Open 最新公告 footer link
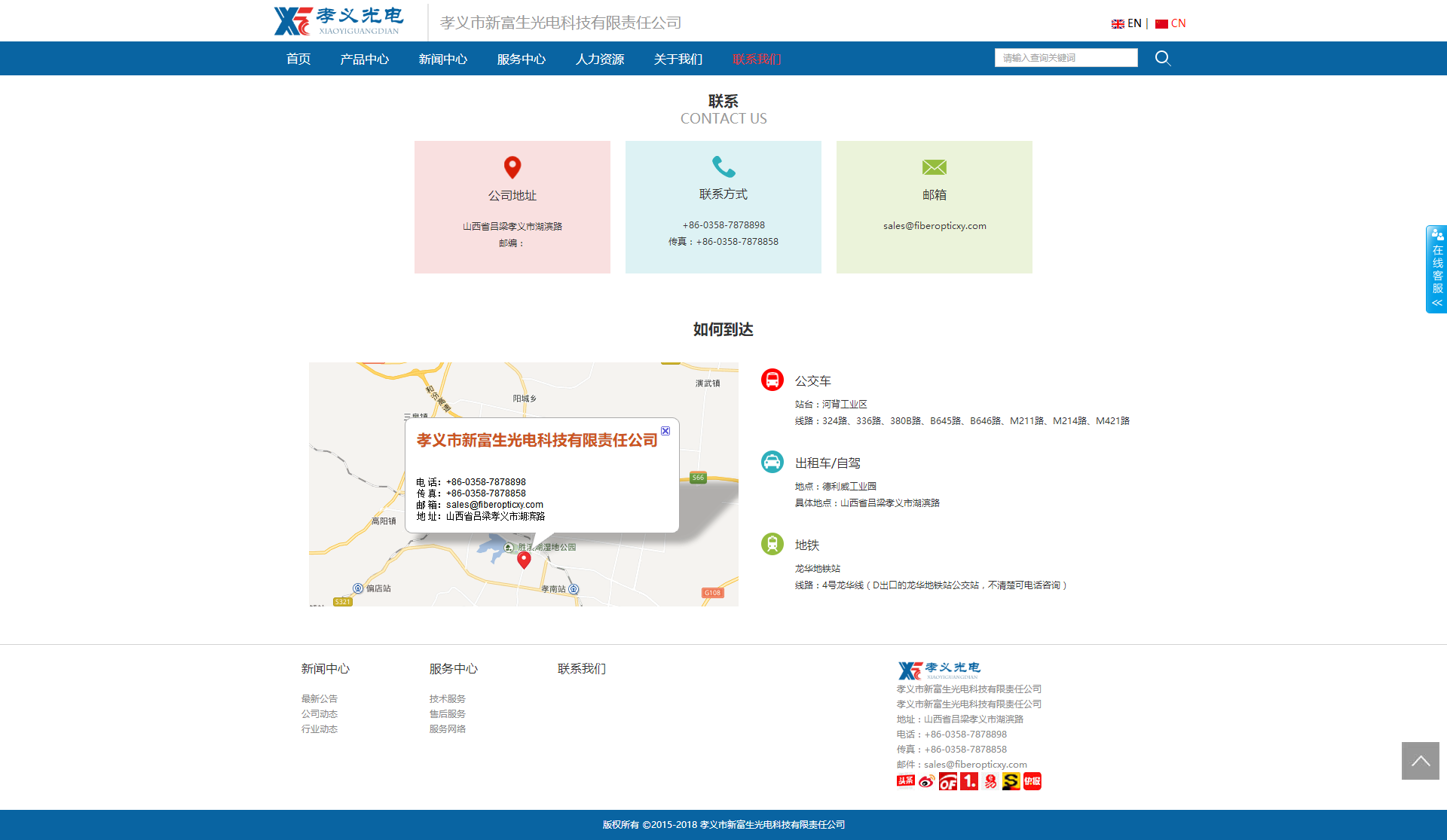This screenshot has width=1447, height=840. [320, 699]
